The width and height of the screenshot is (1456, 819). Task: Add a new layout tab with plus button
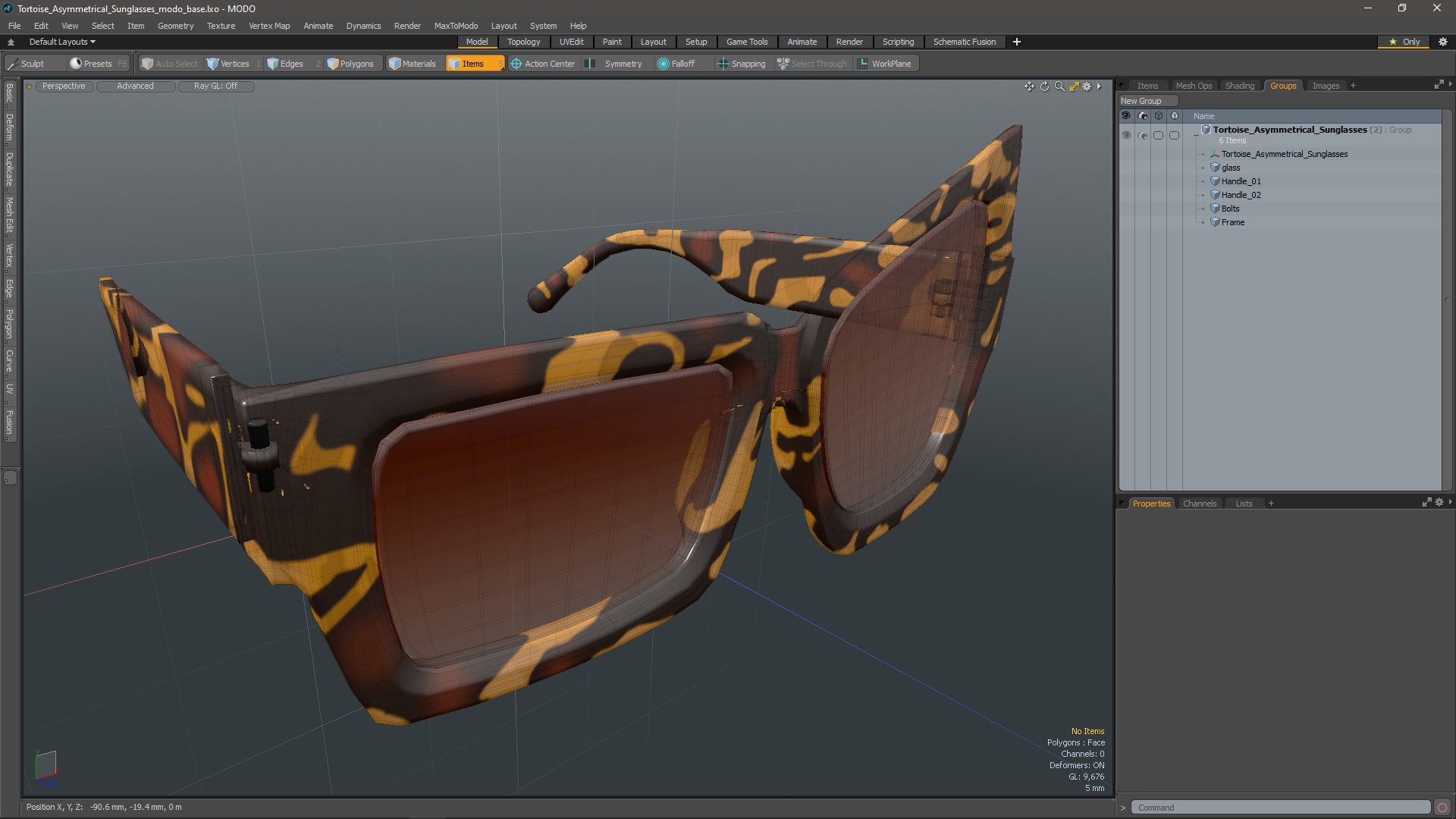[1016, 42]
